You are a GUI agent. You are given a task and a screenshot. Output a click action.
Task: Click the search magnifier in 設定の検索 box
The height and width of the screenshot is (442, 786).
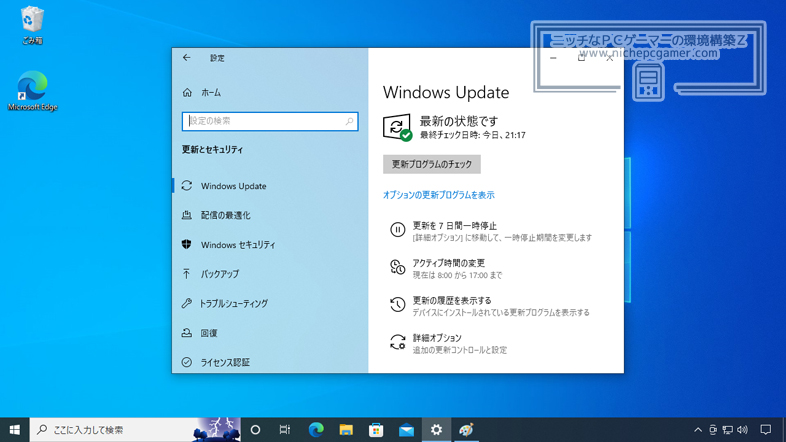pos(349,121)
